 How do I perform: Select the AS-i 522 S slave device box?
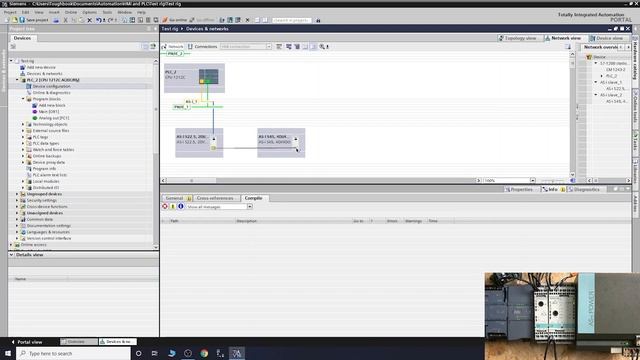199,143
